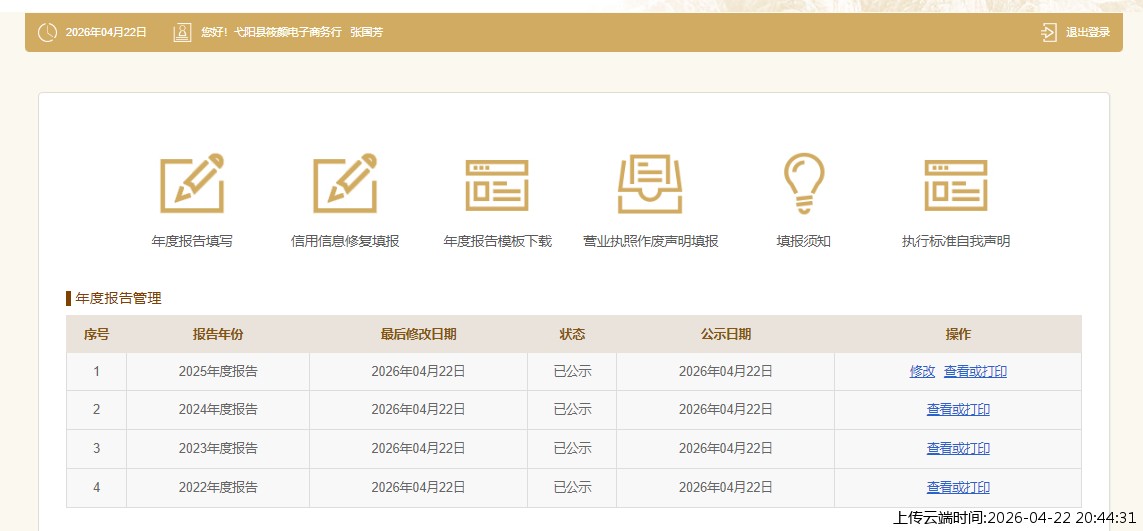Viewport: 1143px width, 531px height.
Task: Open the 填报须知 lightbulb icon
Action: click(803, 184)
